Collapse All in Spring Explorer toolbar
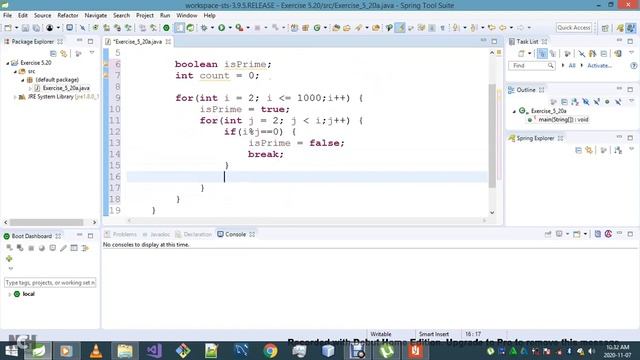640x360 pixels. [578, 151]
